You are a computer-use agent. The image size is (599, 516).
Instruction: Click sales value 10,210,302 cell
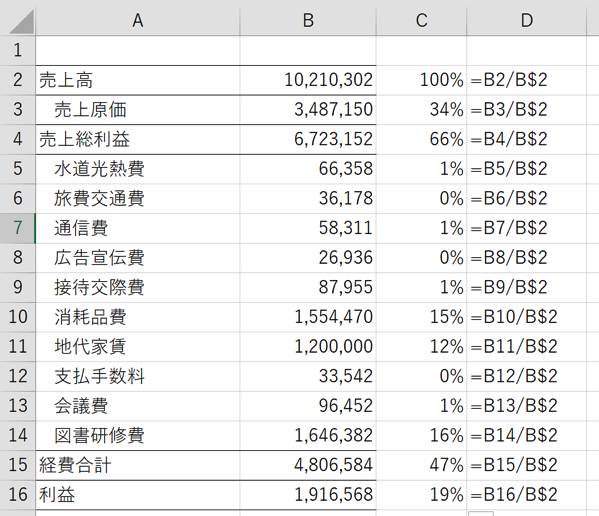(308, 80)
